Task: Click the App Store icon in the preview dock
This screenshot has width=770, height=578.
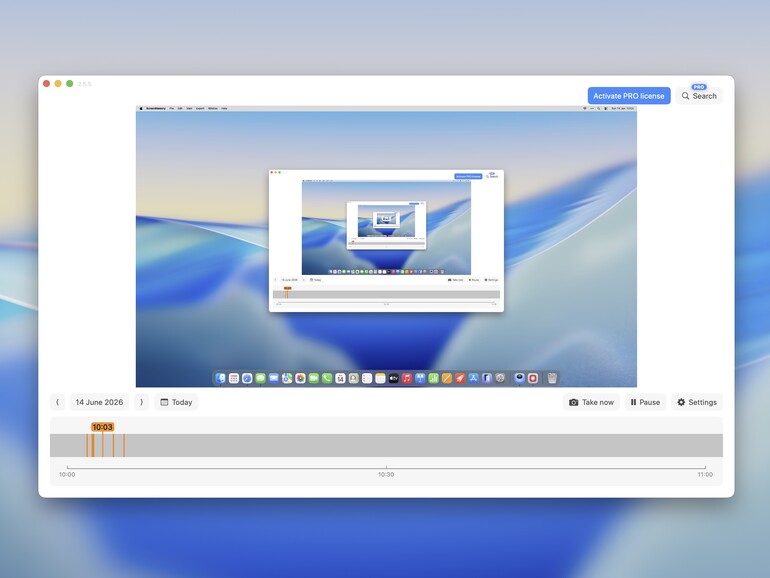Action: click(473, 378)
